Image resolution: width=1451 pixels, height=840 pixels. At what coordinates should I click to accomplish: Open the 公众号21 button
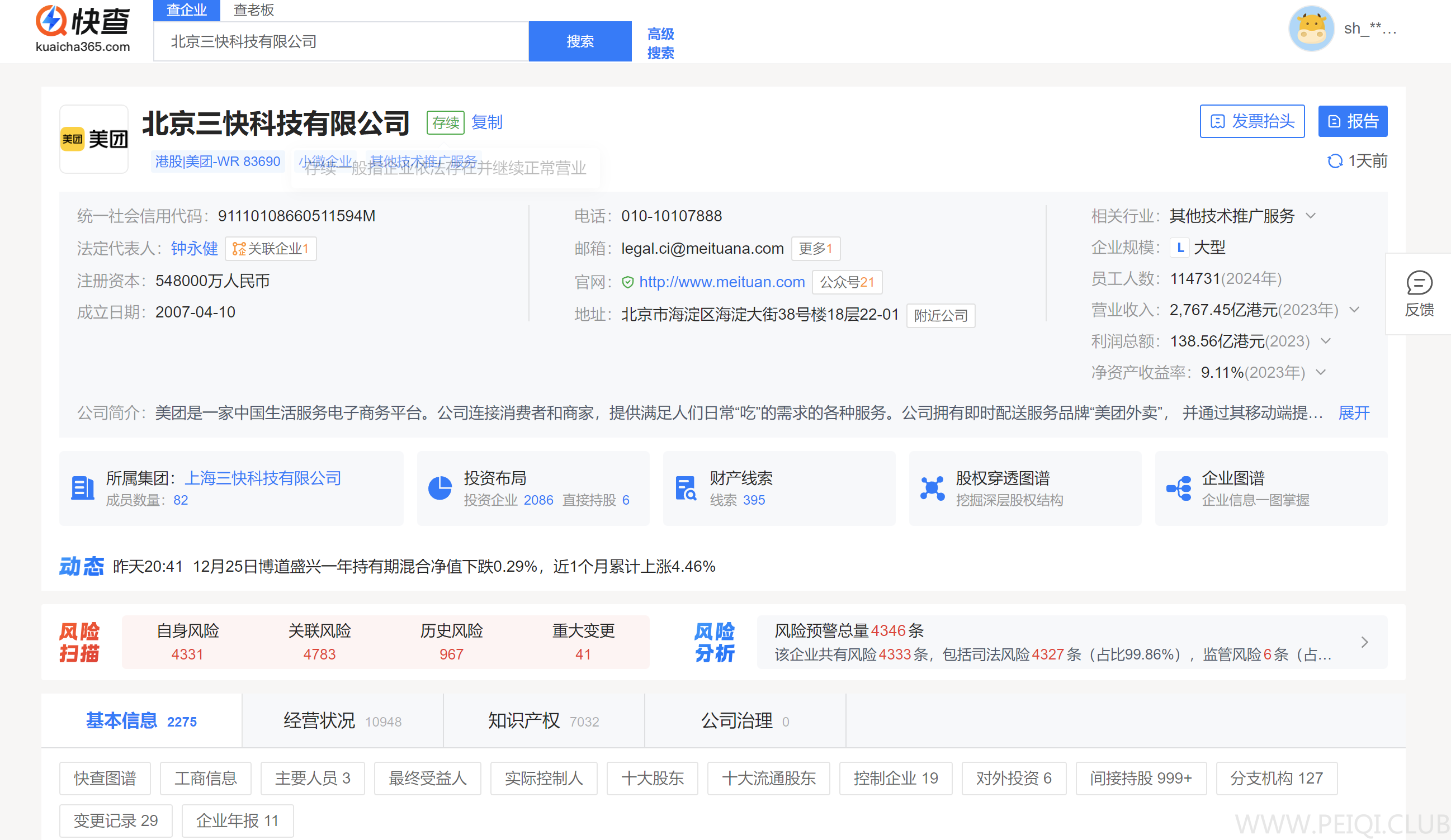pos(847,282)
